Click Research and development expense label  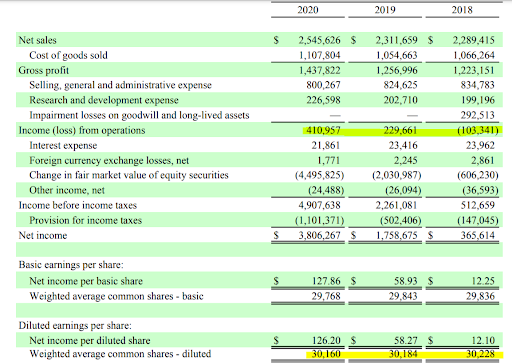pyautogui.click(x=104, y=100)
